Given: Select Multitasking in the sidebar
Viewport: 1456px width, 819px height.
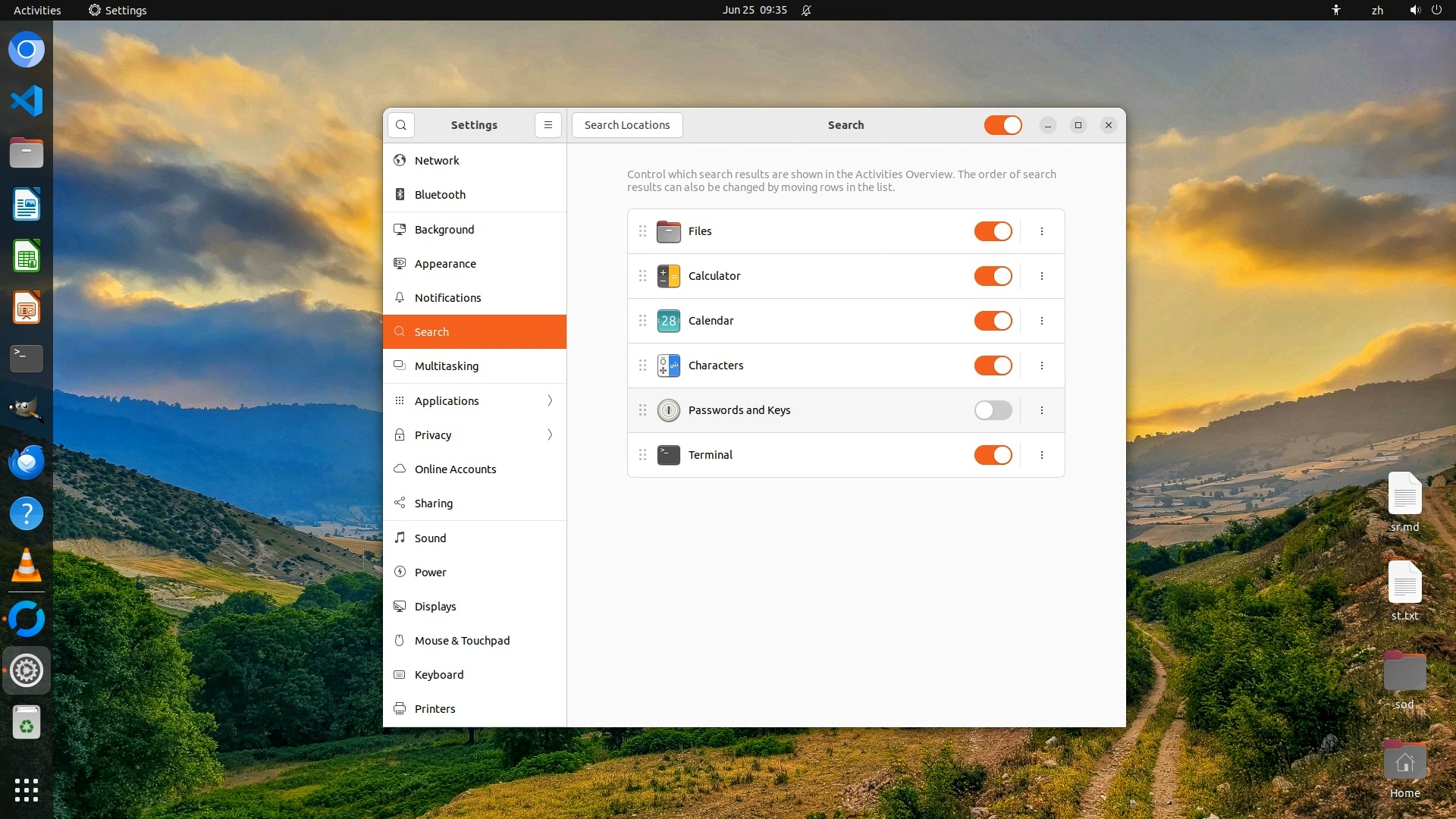Looking at the screenshot, I should tap(446, 366).
